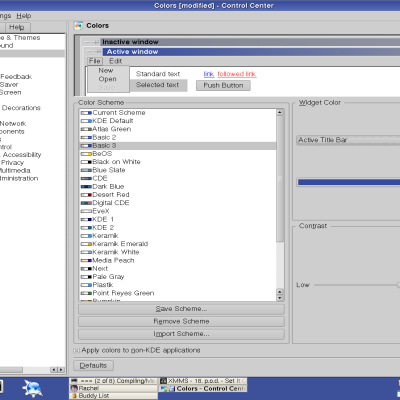Image resolution: width=400 pixels, height=400 pixels.
Task: Click the XMMS taskbar entry icon
Action: (164, 381)
